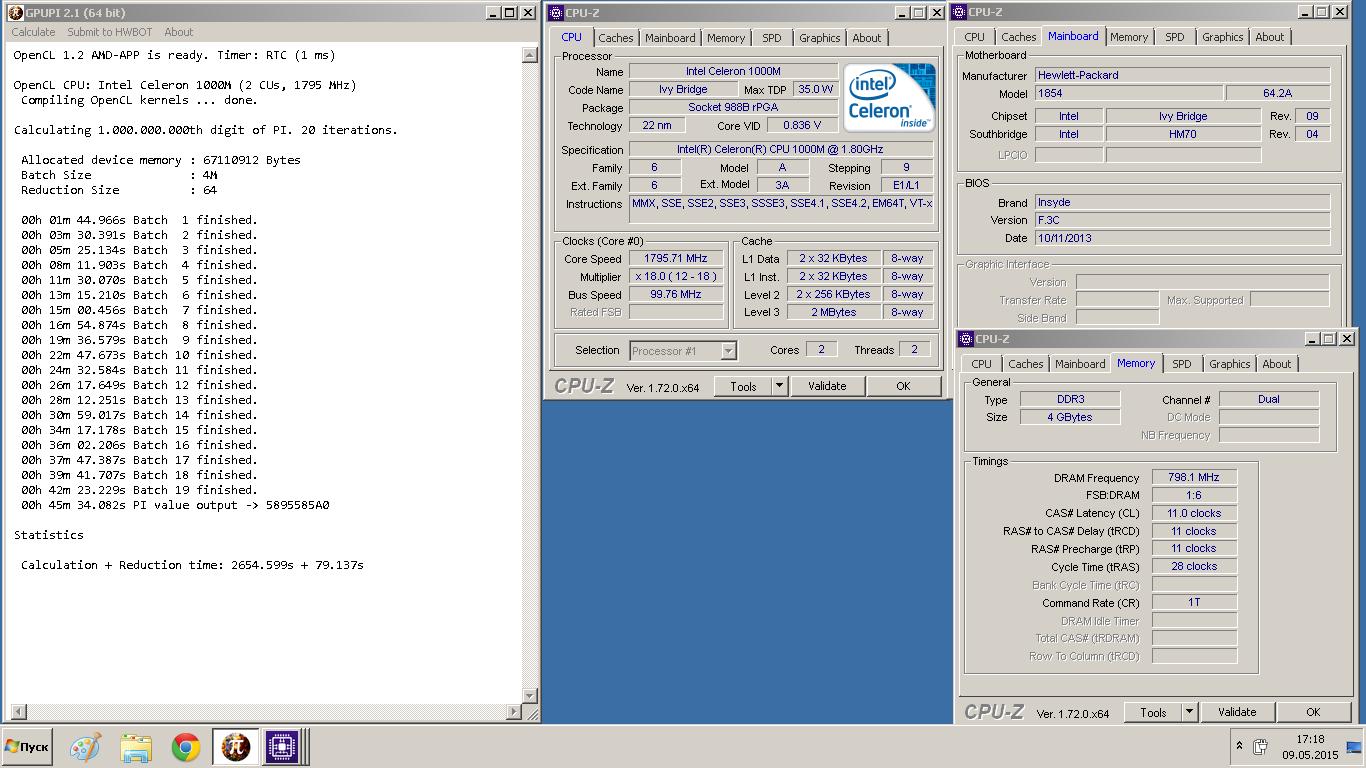Open Google Chrome from taskbar
This screenshot has height=768, width=1366.
pyautogui.click(x=185, y=747)
